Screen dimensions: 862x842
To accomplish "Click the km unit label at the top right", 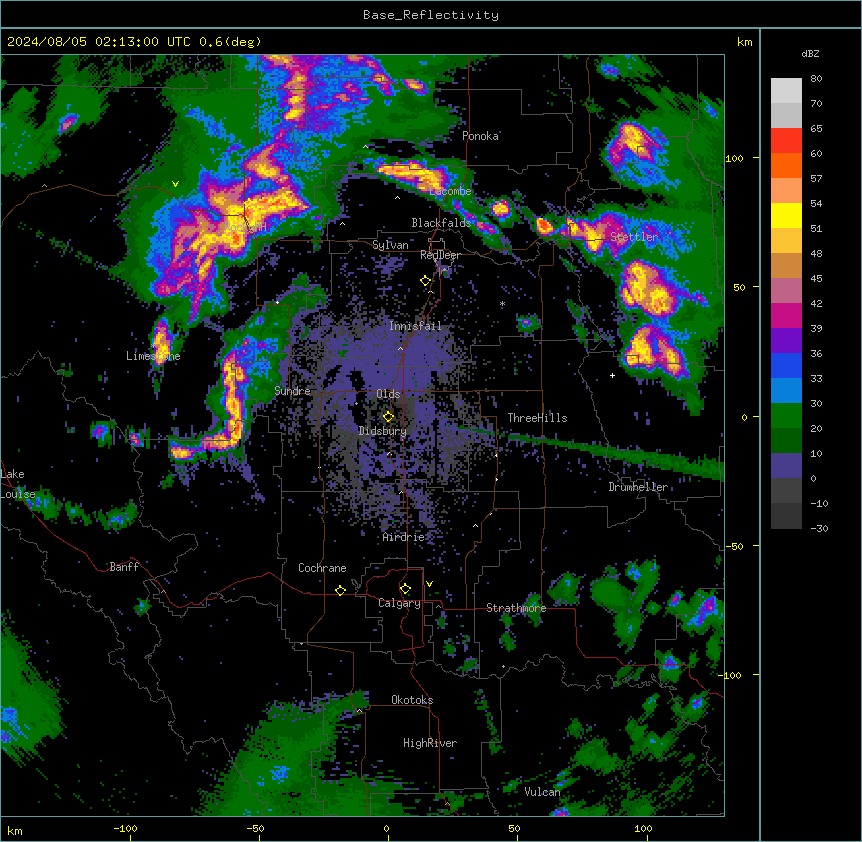I will [745, 42].
